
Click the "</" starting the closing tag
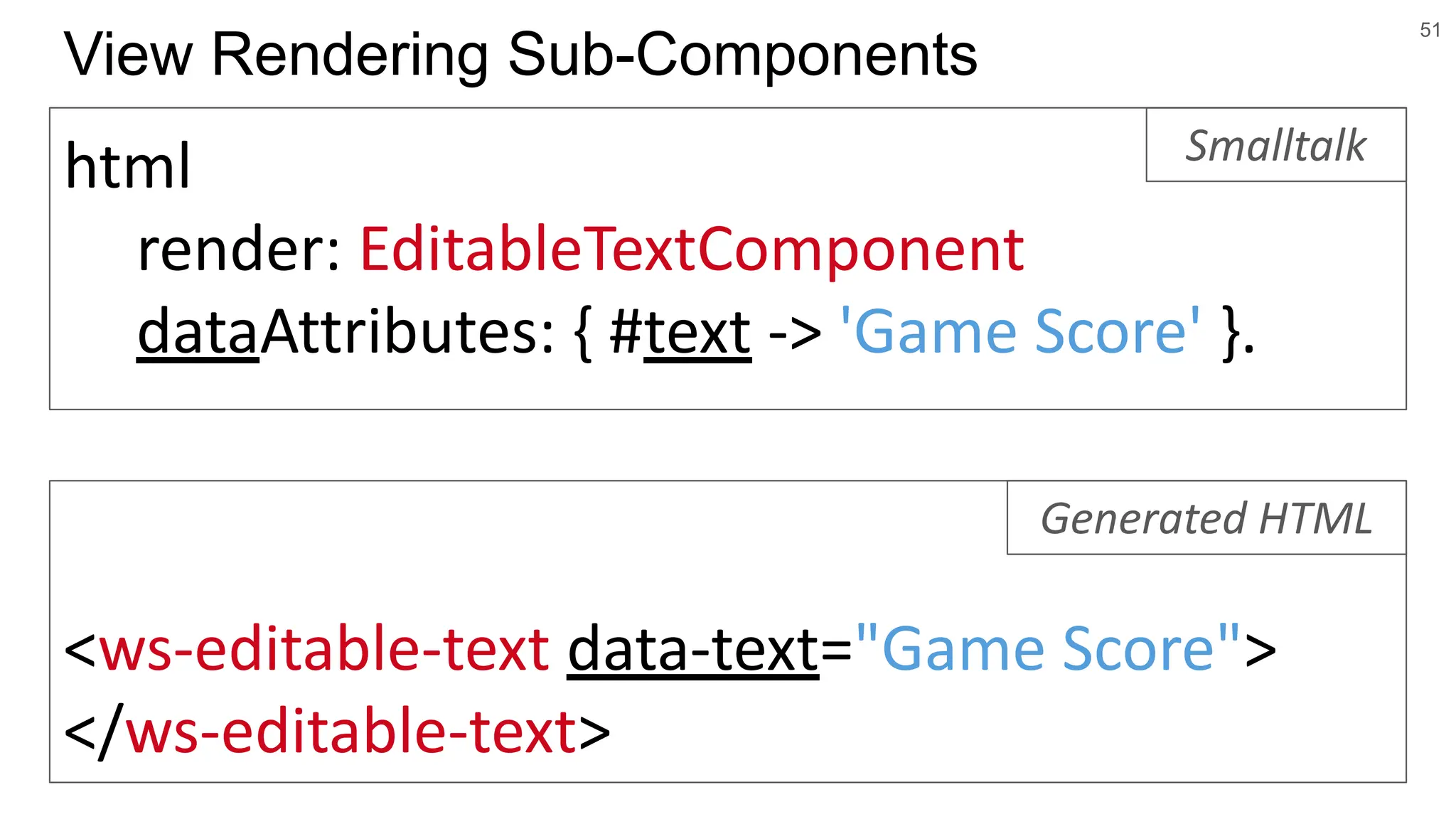tap(94, 732)
